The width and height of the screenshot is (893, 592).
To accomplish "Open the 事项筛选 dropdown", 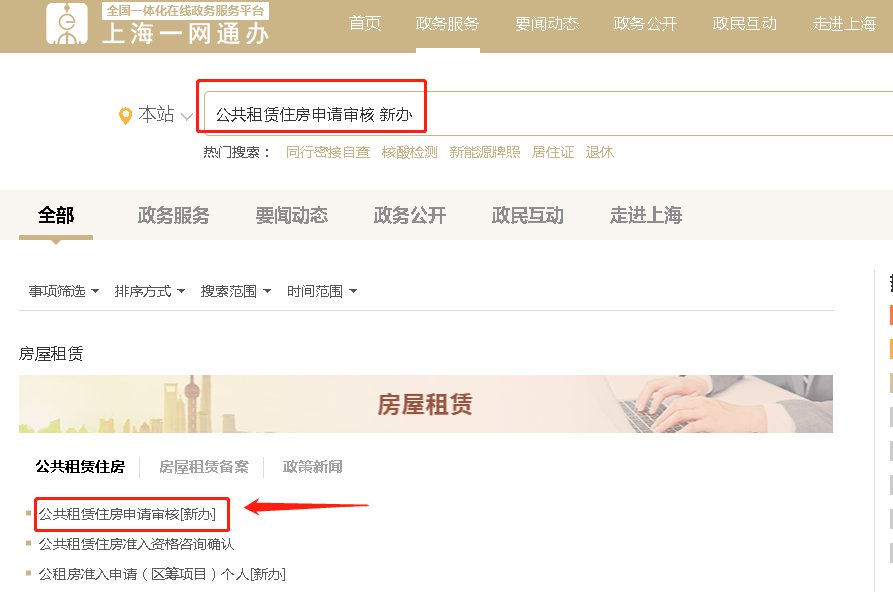I will click(x=64, y=291).
